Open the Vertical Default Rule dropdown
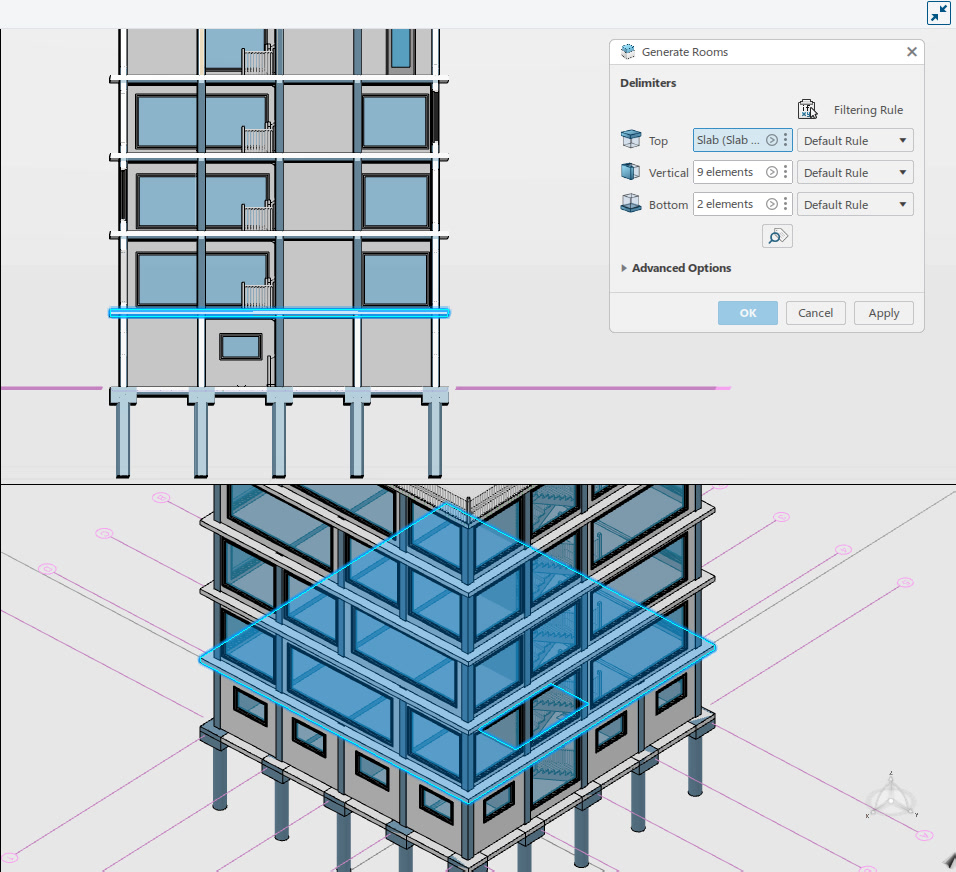The image size is (956, 872). 855,173
